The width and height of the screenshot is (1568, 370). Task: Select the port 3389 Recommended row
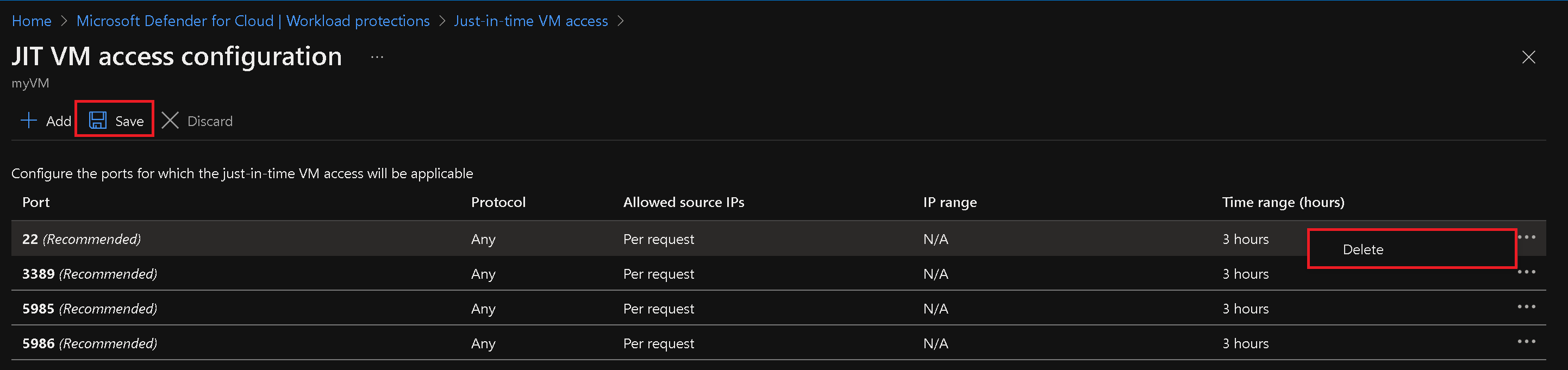coord(89,273)
